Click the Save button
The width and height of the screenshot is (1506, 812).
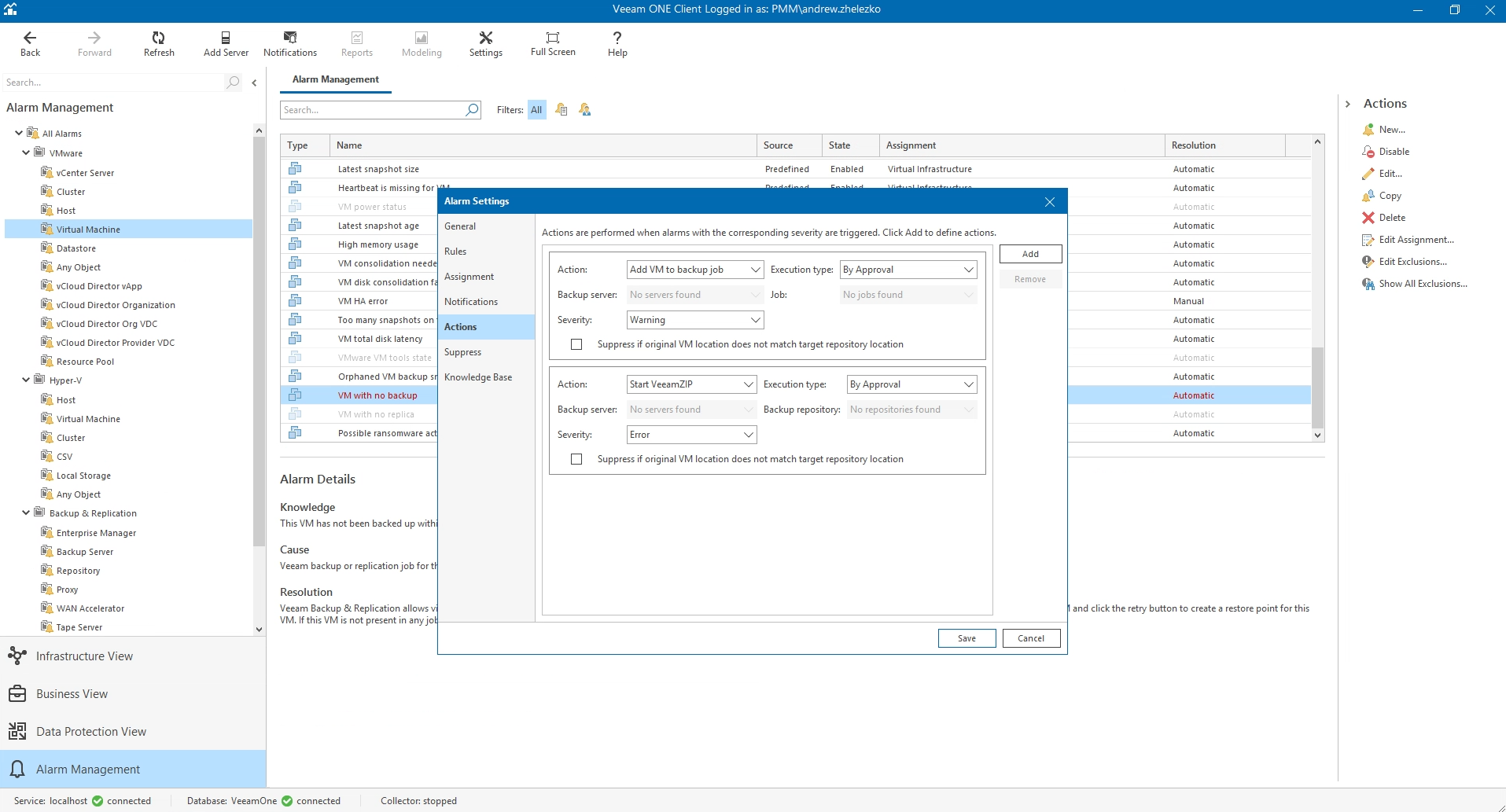(x=967, y=638)
